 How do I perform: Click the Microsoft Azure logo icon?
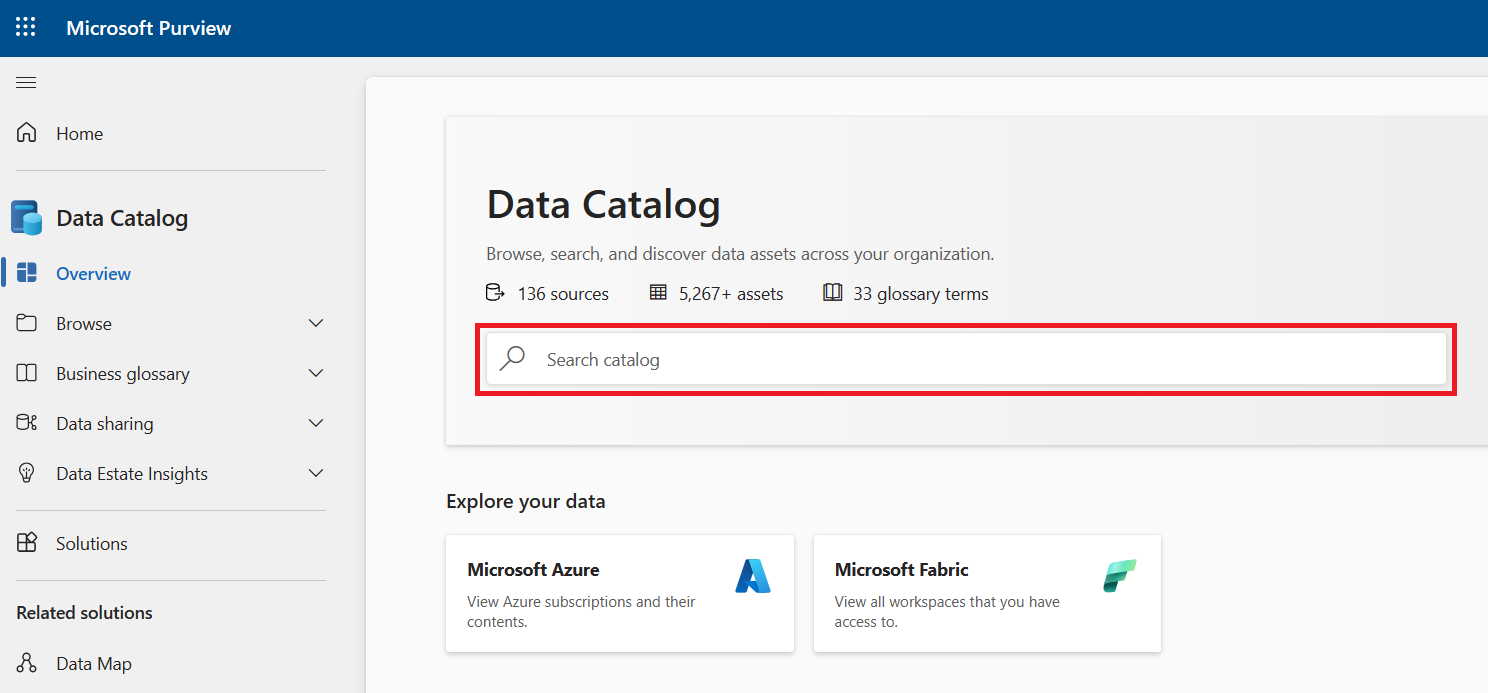point(753,576)
